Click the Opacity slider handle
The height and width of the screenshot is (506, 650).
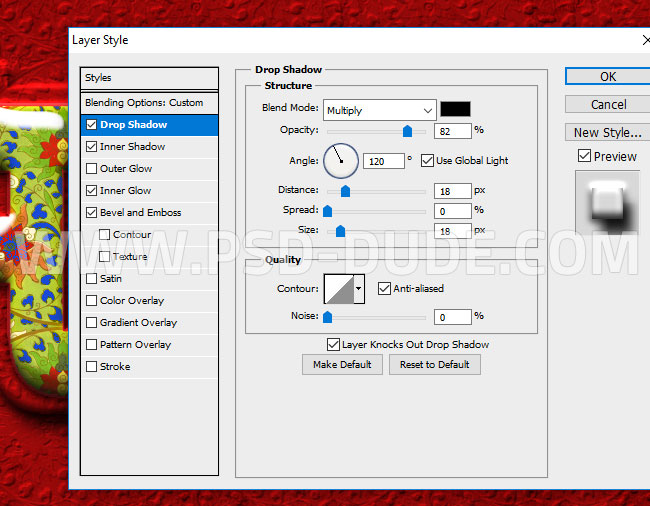[x=407, y=131]
